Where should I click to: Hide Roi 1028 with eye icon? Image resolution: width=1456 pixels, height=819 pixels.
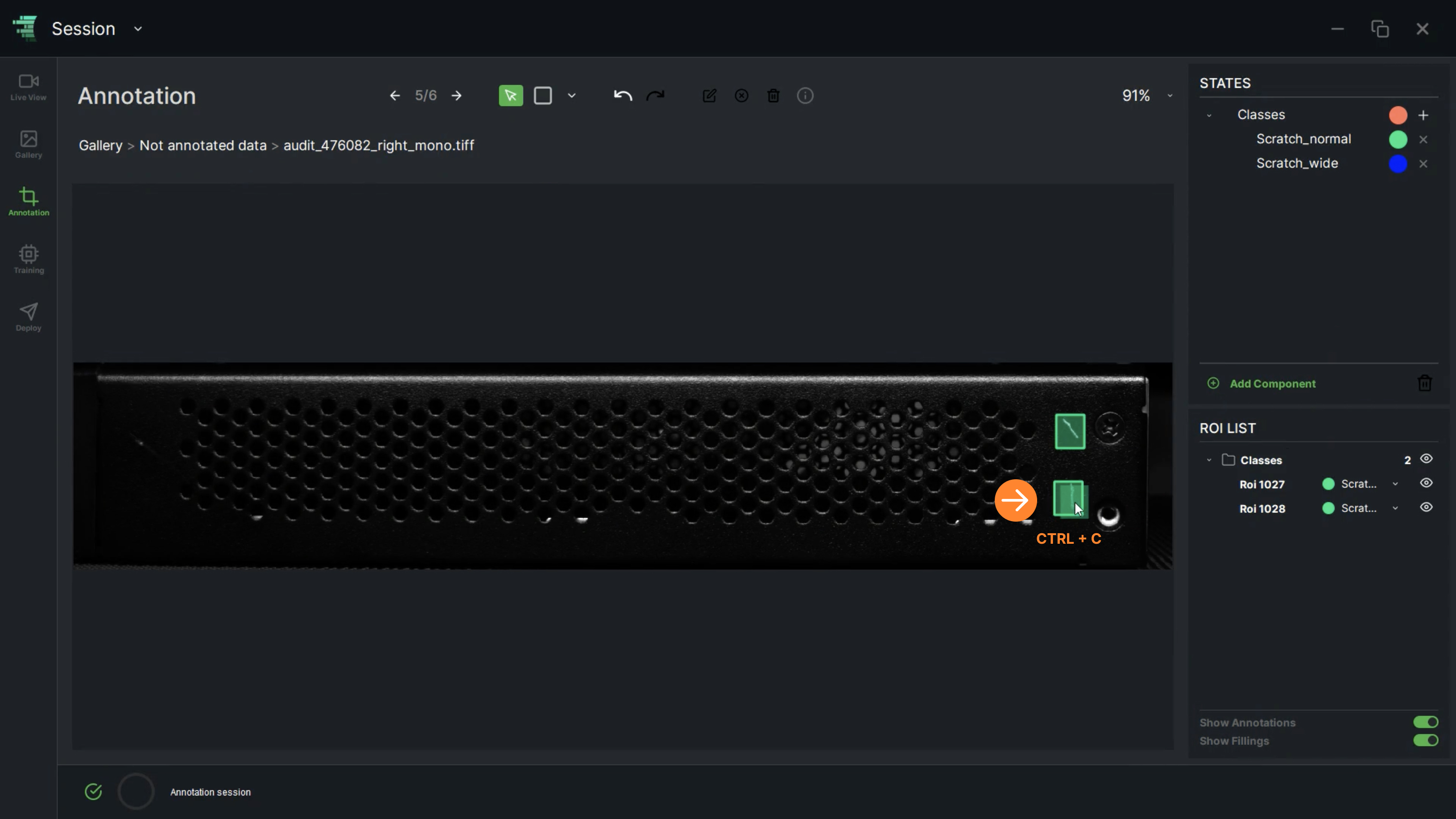[1426, 508]
